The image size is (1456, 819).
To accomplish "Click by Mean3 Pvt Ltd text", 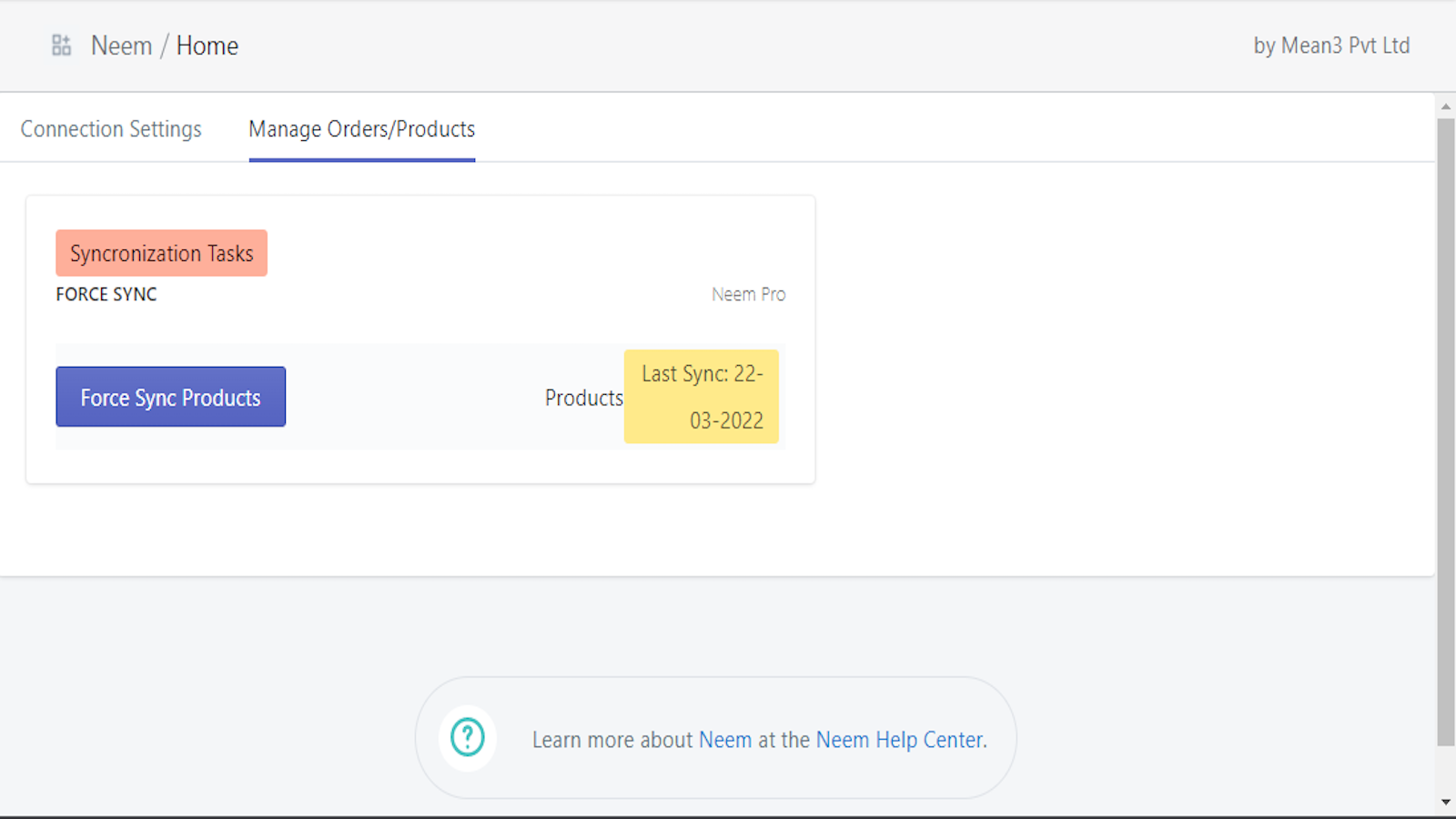I will tap(1331, 45).
